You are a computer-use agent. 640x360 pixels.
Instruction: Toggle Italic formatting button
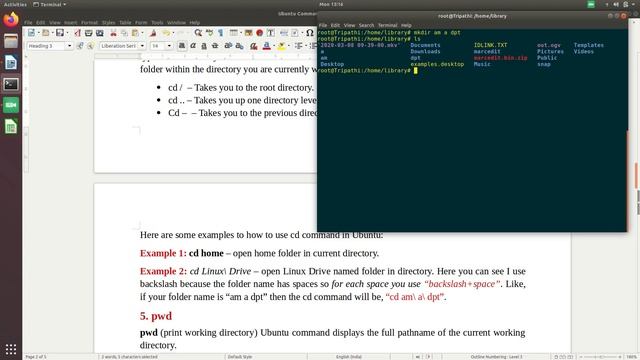[193, 46]
